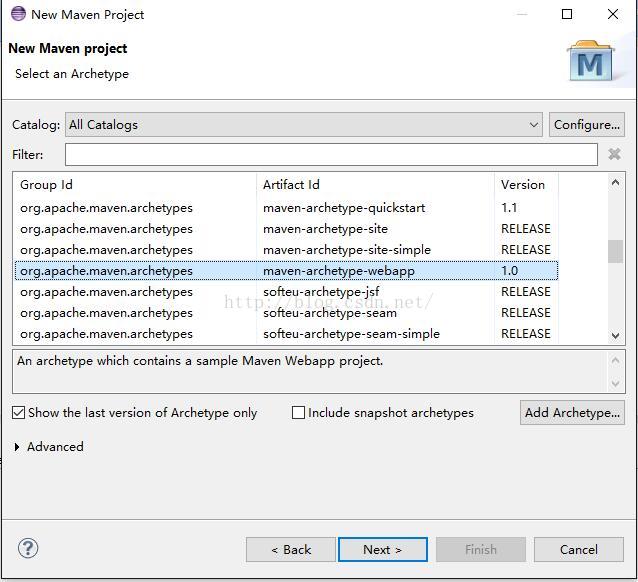Viewport: 638px width, 582px height.
Task: Open the Catalog dropdown
Action: (304, 125)
